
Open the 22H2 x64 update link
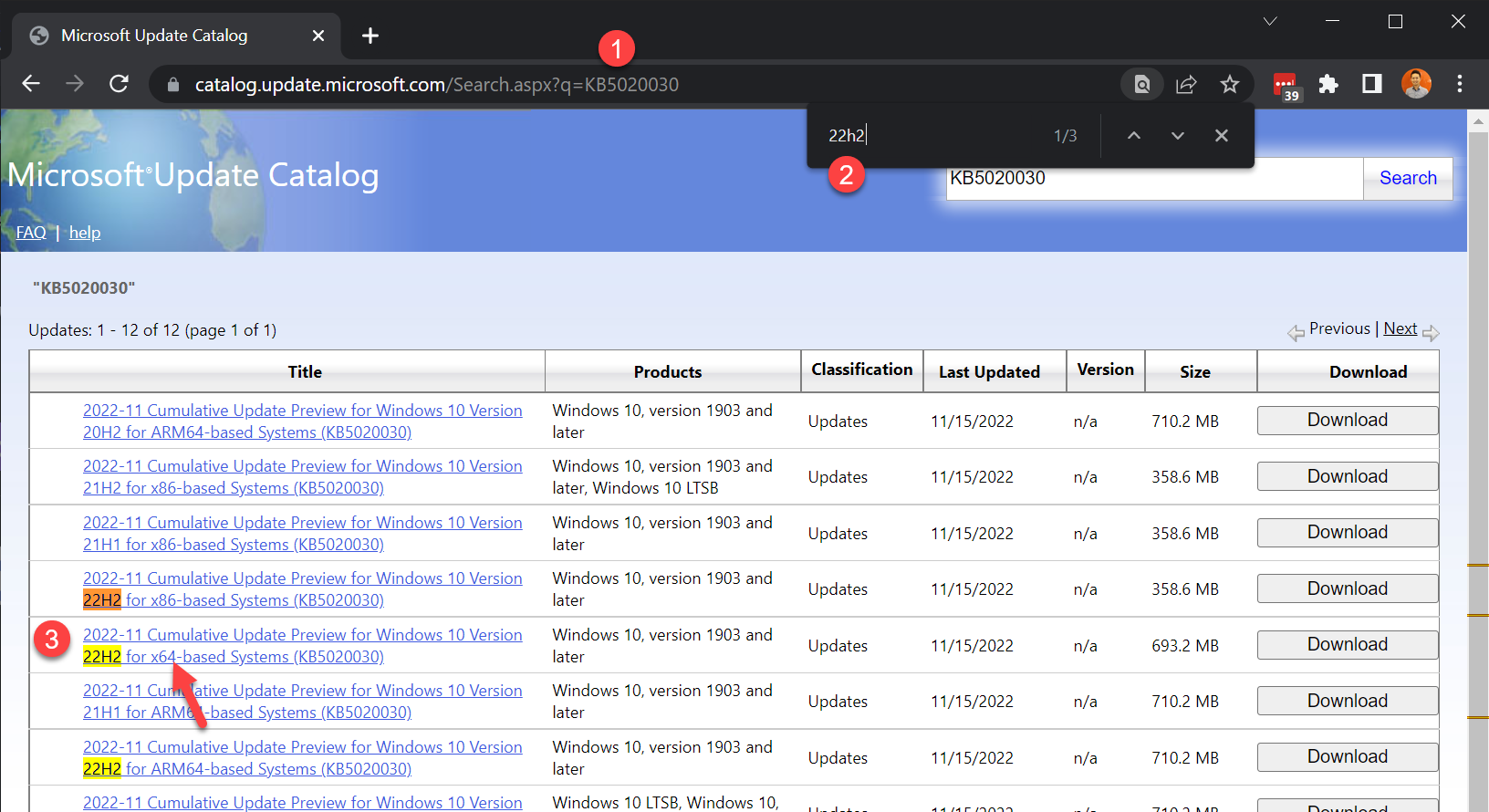(303, 646)
